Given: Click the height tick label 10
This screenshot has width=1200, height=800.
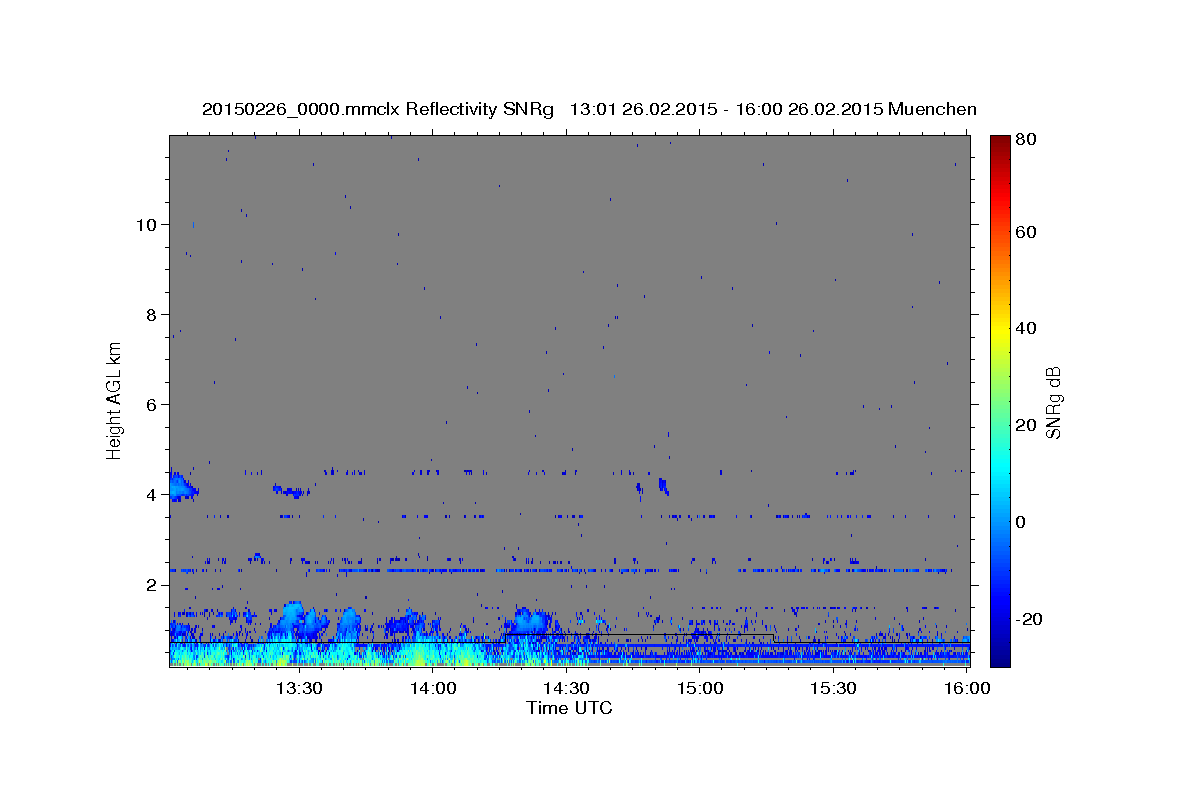Looking at the screenshot, I should [x=145, y=224].
